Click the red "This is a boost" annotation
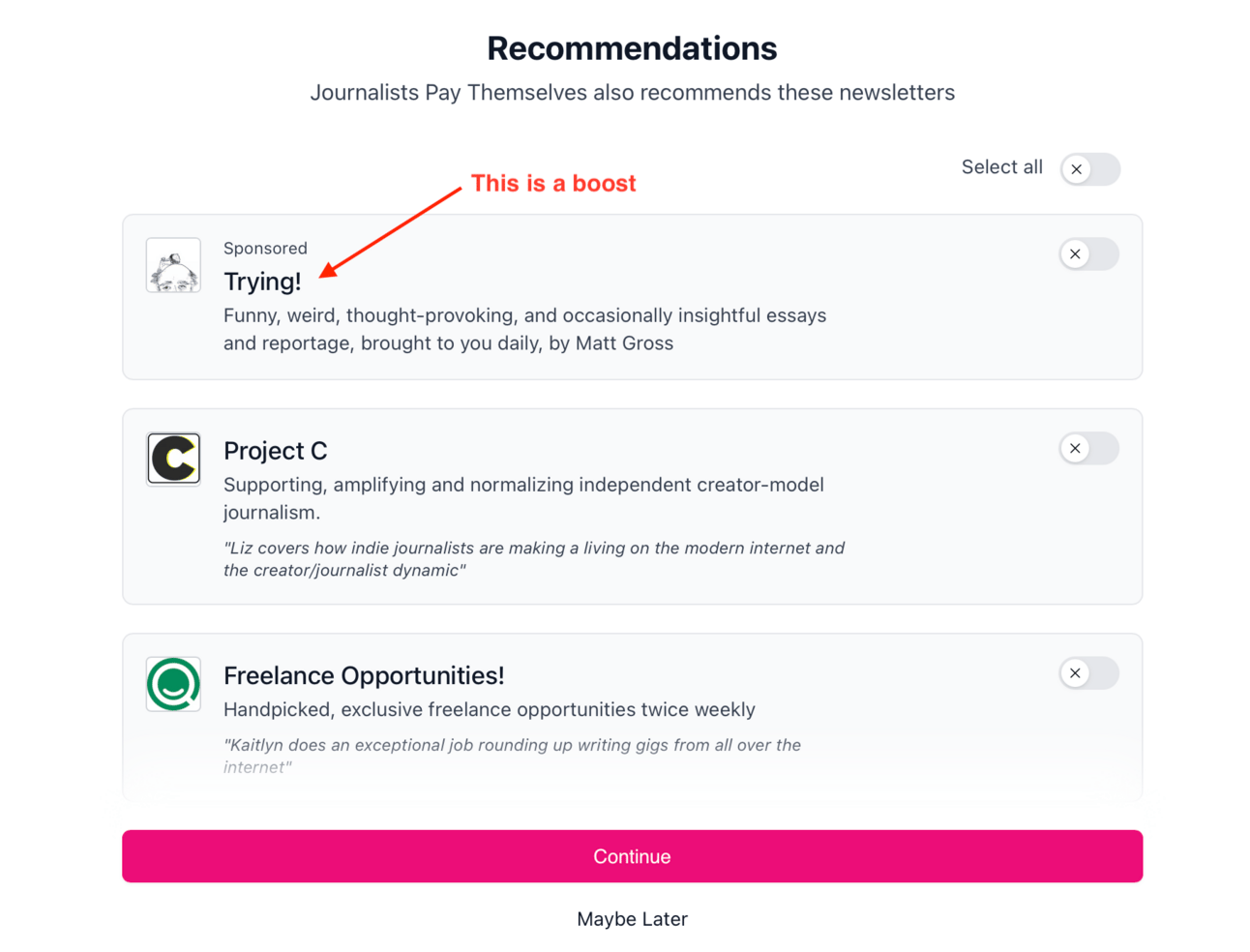This screenshot has width=1250, height=952. click(x=553, y=183)
